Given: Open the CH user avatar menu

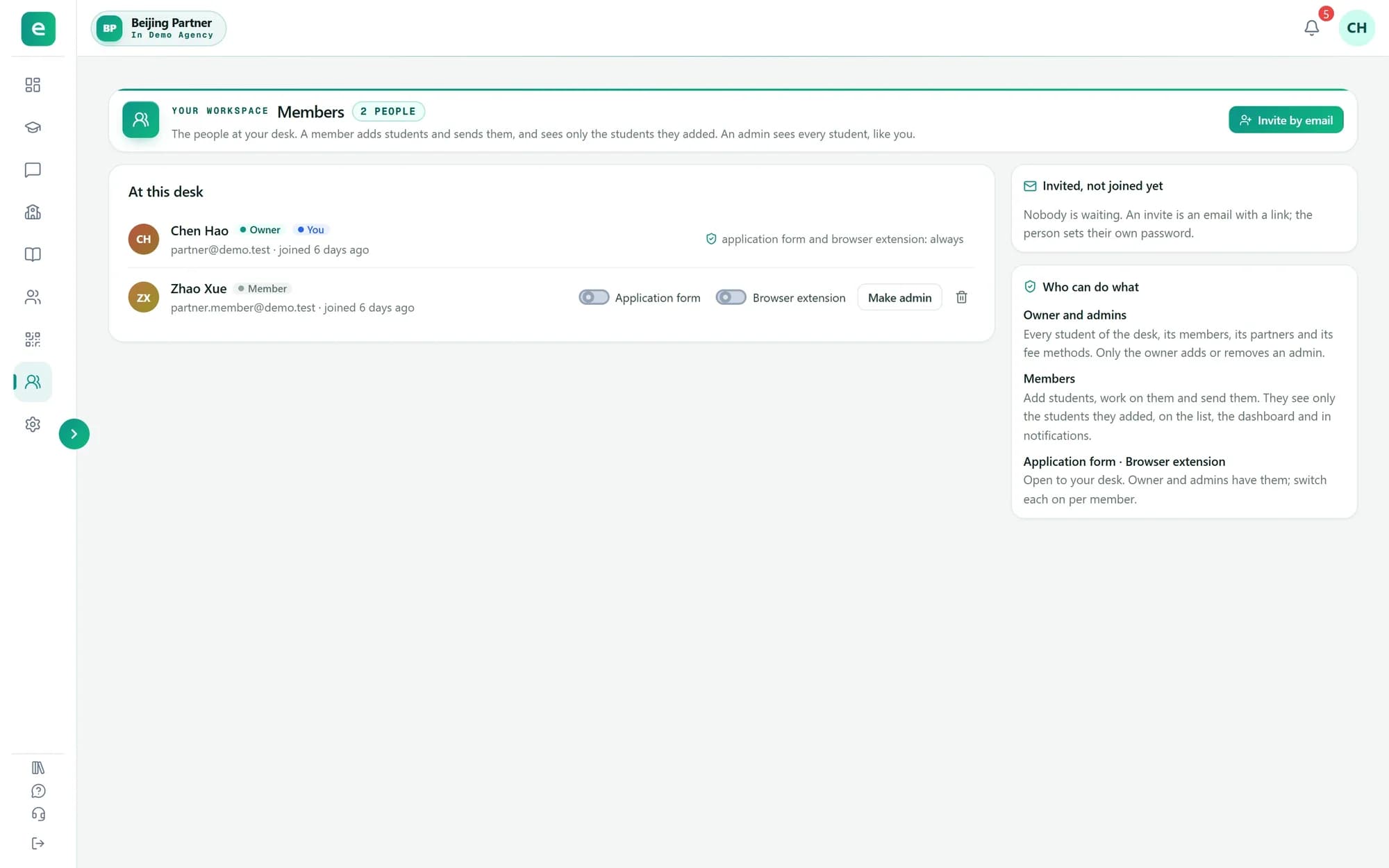Looking at the screenshot, I should click(1356, 28).
